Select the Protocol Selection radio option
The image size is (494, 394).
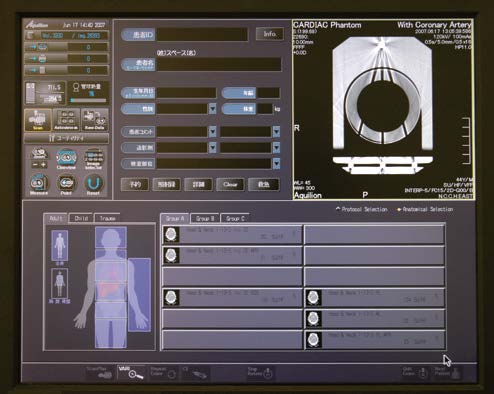point(362,209)
